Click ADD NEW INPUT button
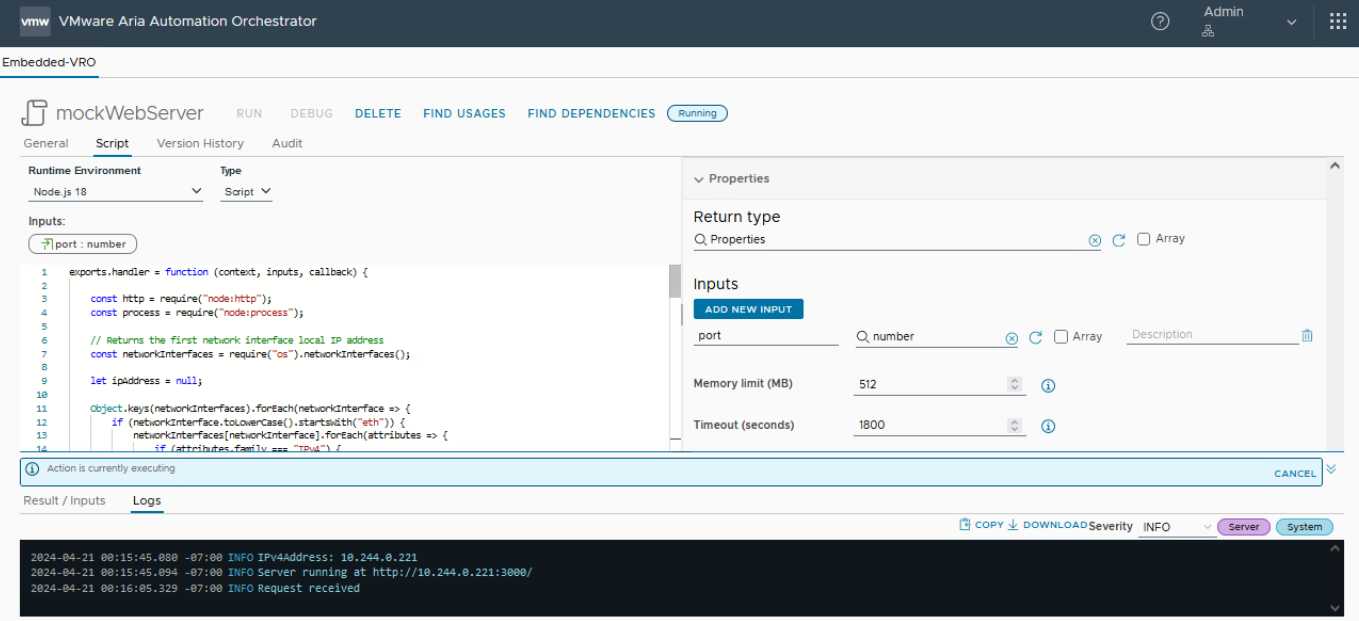This screenshot has width=1359, height=621. pyautogui.click(x=748, y=310)
